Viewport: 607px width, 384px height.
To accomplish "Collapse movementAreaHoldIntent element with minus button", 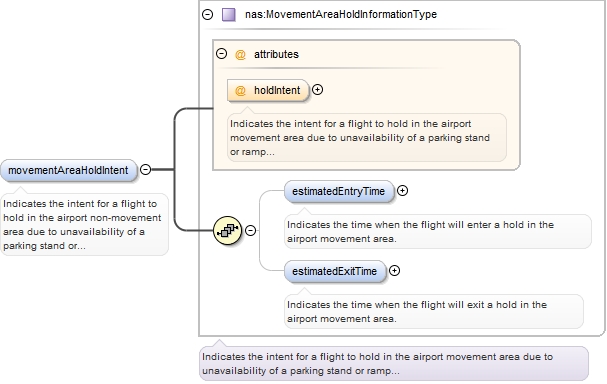I will [146, 169].
